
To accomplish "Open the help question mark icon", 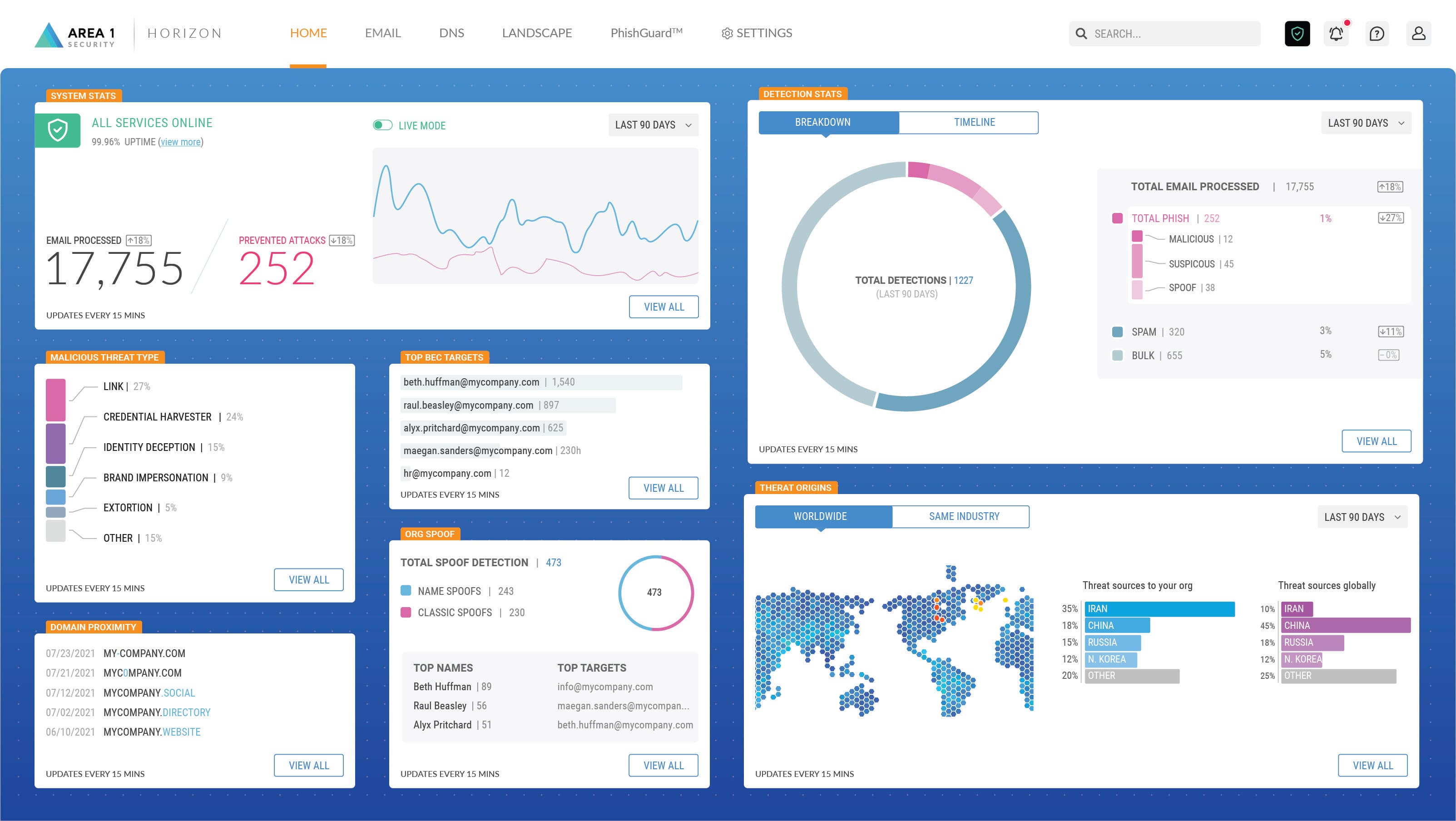I will [1377, 34].
